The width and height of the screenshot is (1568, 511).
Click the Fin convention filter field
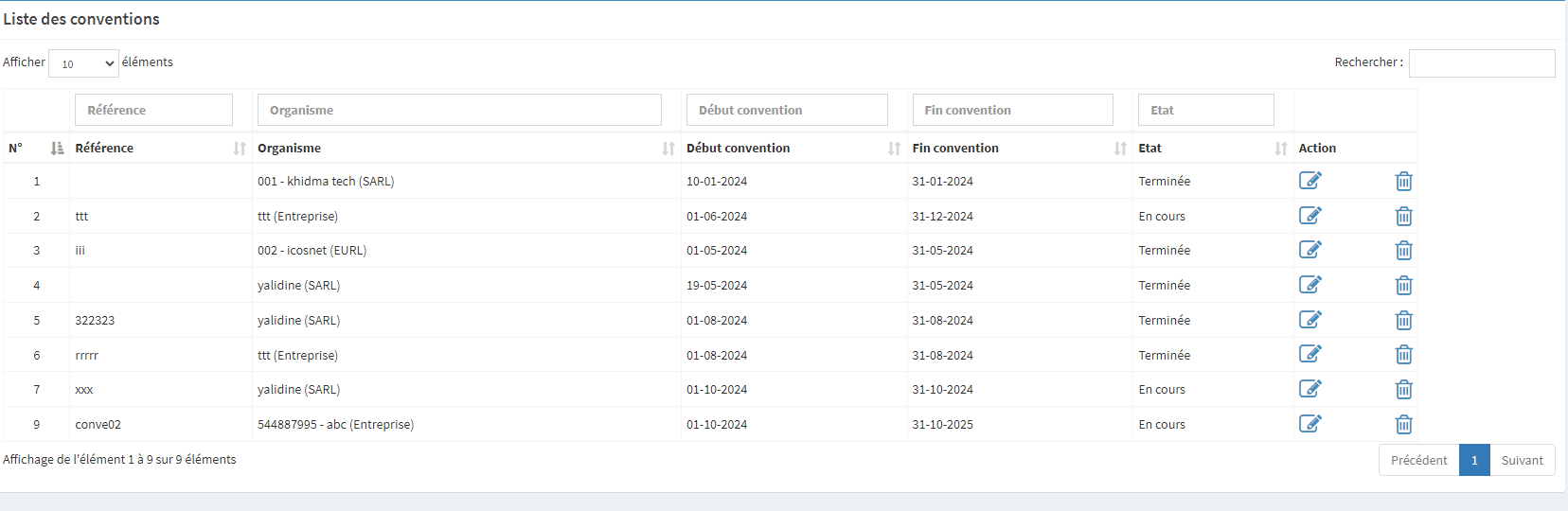1012,110
